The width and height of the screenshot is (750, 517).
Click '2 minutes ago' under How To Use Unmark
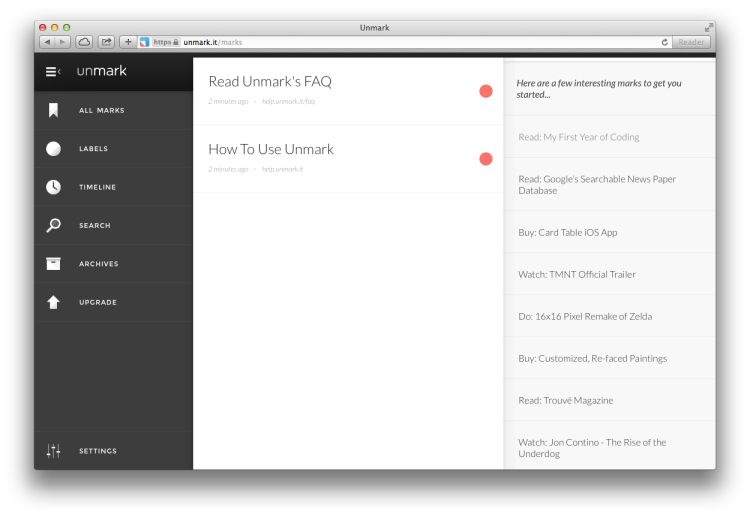click(228, 169)
